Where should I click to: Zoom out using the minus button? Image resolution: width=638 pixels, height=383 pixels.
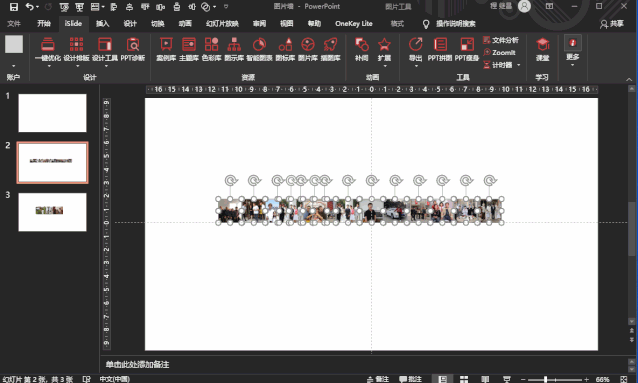point(523,379)
